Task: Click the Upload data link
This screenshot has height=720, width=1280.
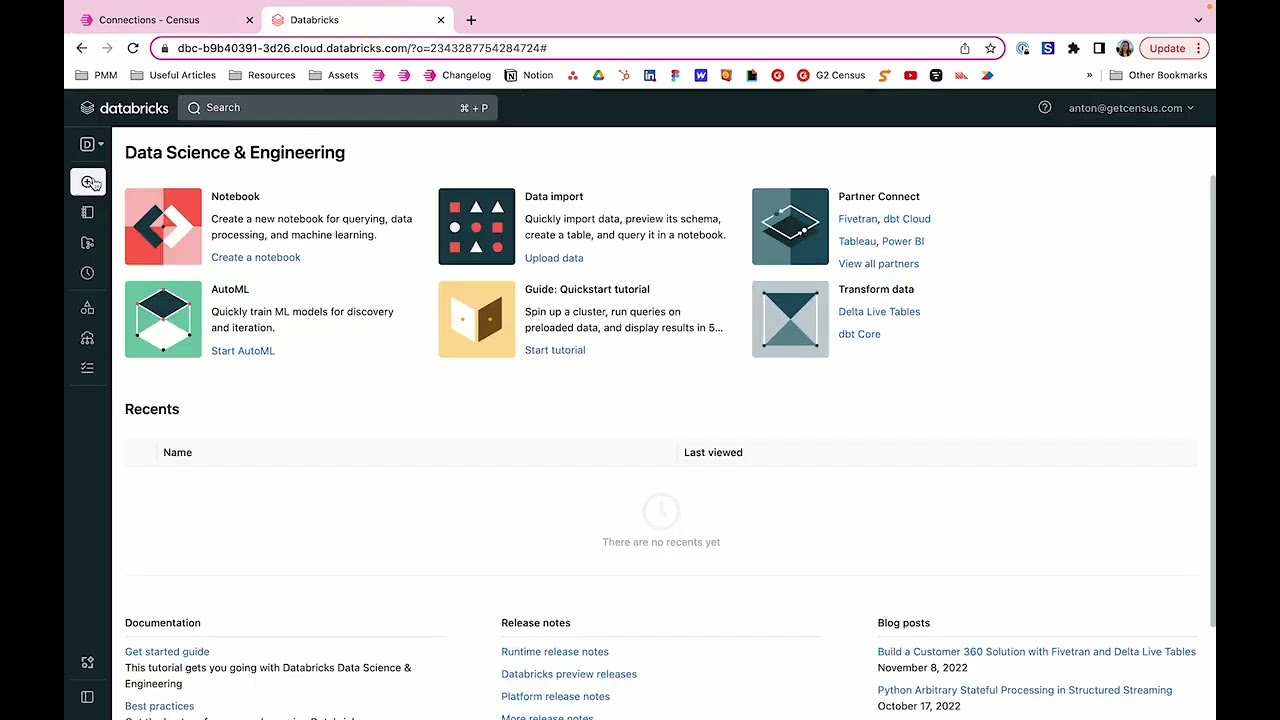Action: pyautogui.click(x=554, y=258)
